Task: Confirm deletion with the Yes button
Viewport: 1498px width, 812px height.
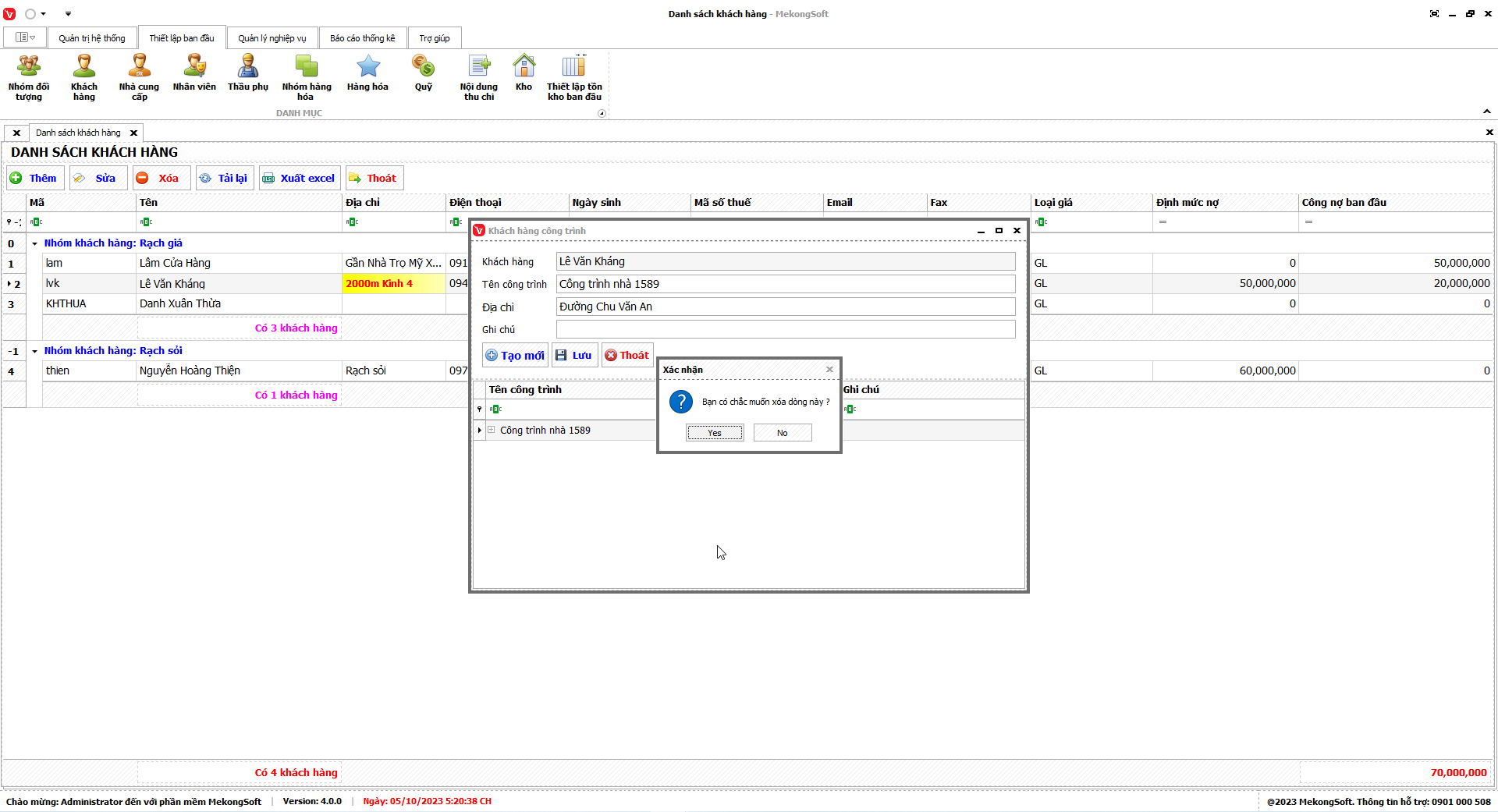Action: [x=715, y=433]
